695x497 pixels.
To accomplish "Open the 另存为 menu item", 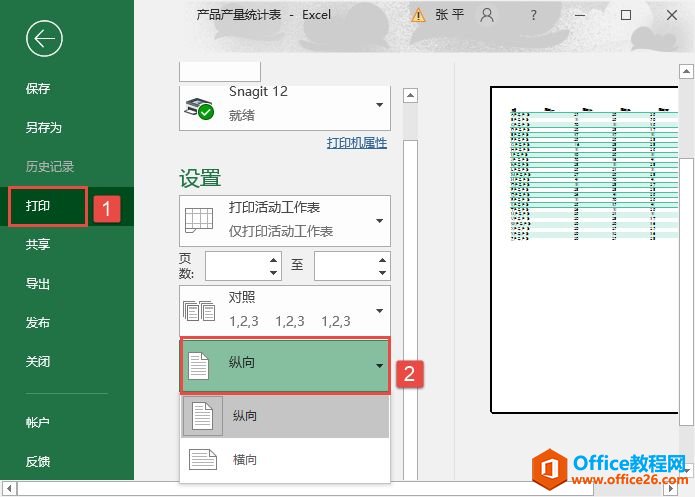I will [43, 128].
